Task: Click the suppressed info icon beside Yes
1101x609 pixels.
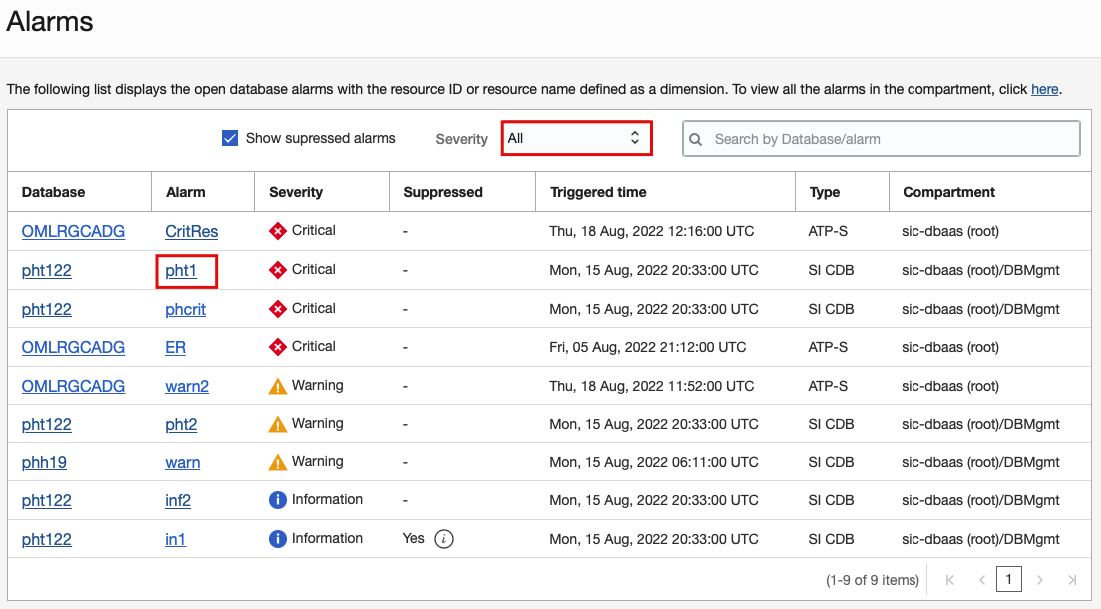Action: click(445, 539)
